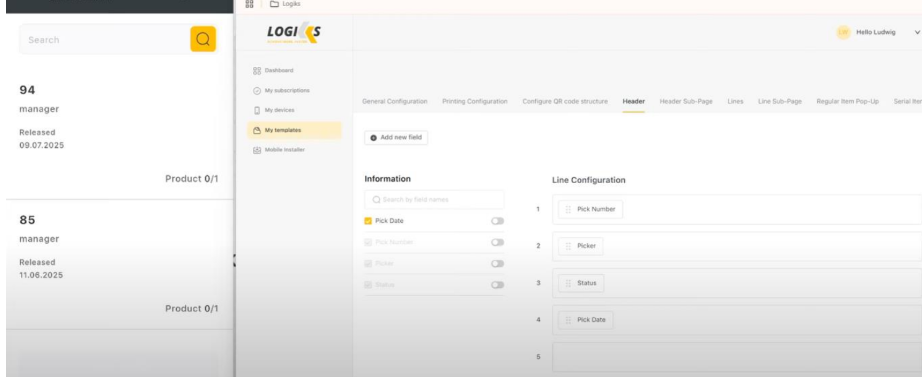Viewport: 922px width, 377px height.
Task: Open Dashboard from sidebar icon
Action: [257, 71]
